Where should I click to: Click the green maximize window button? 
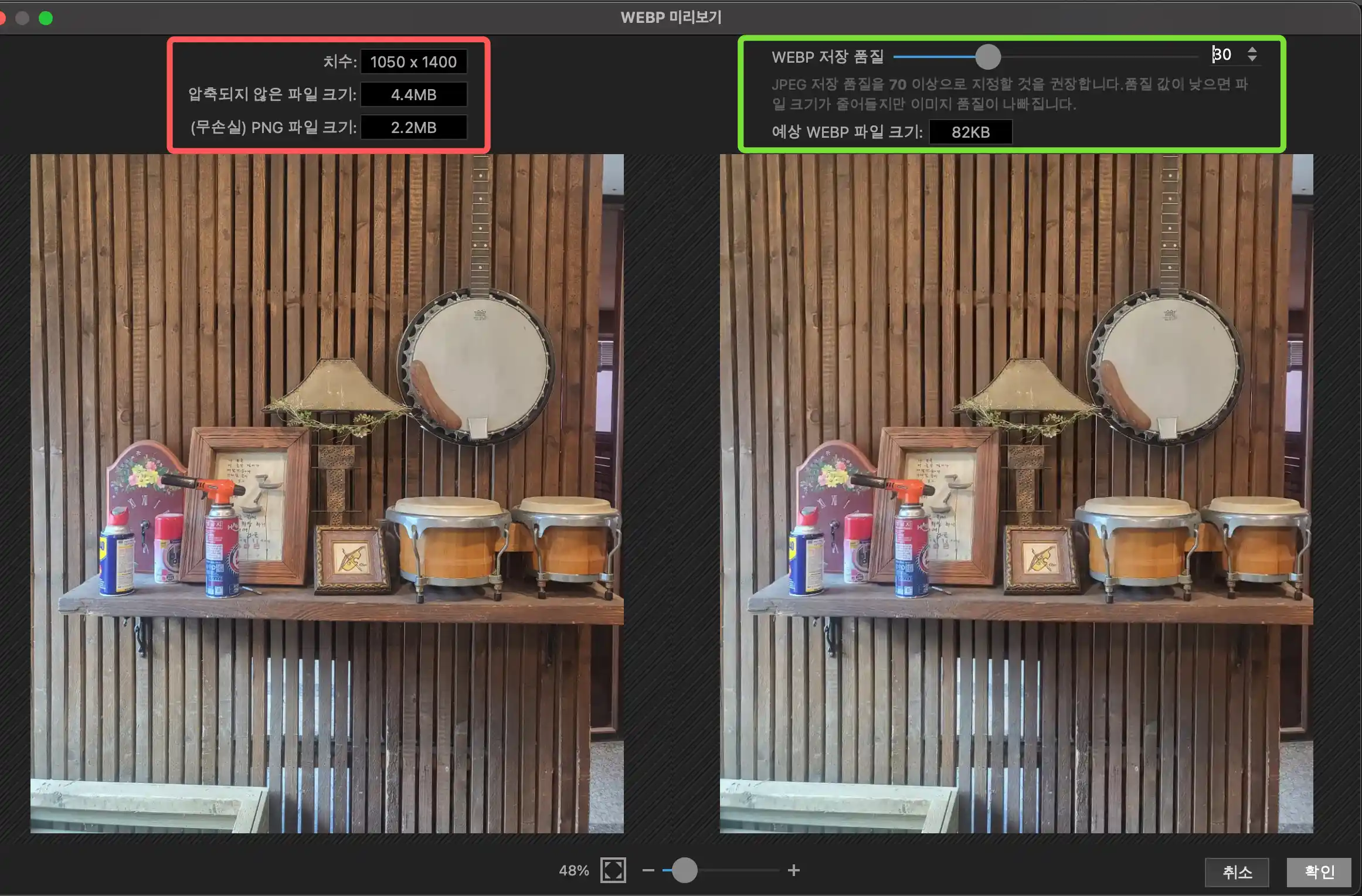pyautogui.click(x=46, y=18)
